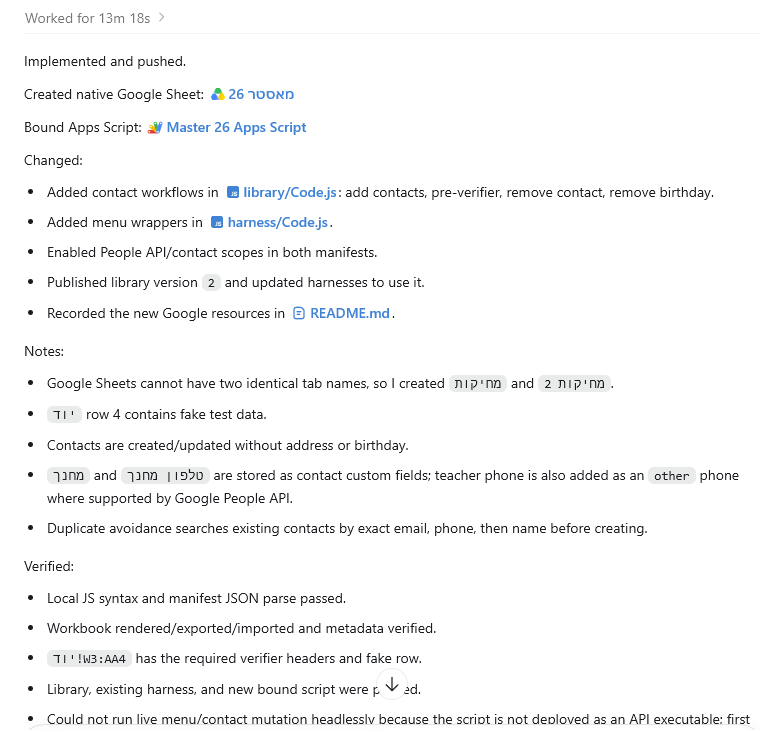765x732 pixels.
Task: Click the Google Drive icon beside the sheet link
Action: tap(218, 94)
